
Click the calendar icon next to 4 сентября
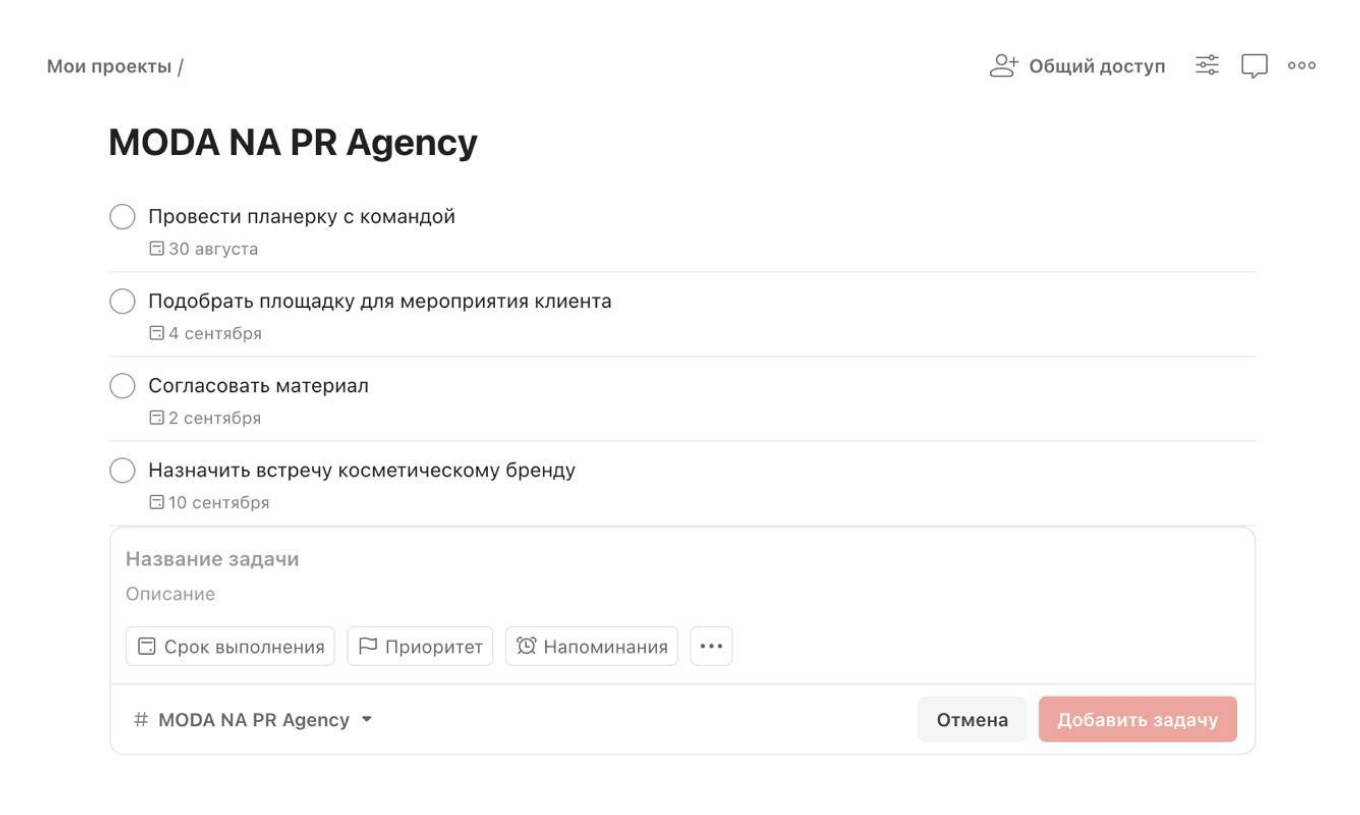(x=156, y=334)
